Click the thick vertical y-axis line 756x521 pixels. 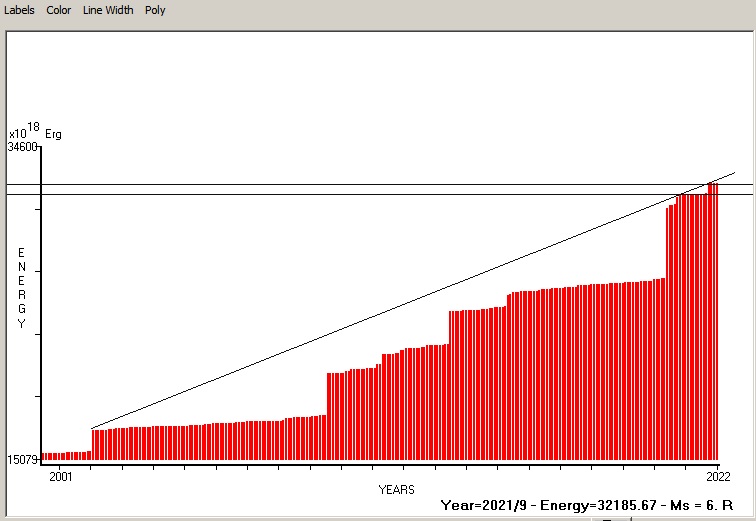tap(41, 300)
